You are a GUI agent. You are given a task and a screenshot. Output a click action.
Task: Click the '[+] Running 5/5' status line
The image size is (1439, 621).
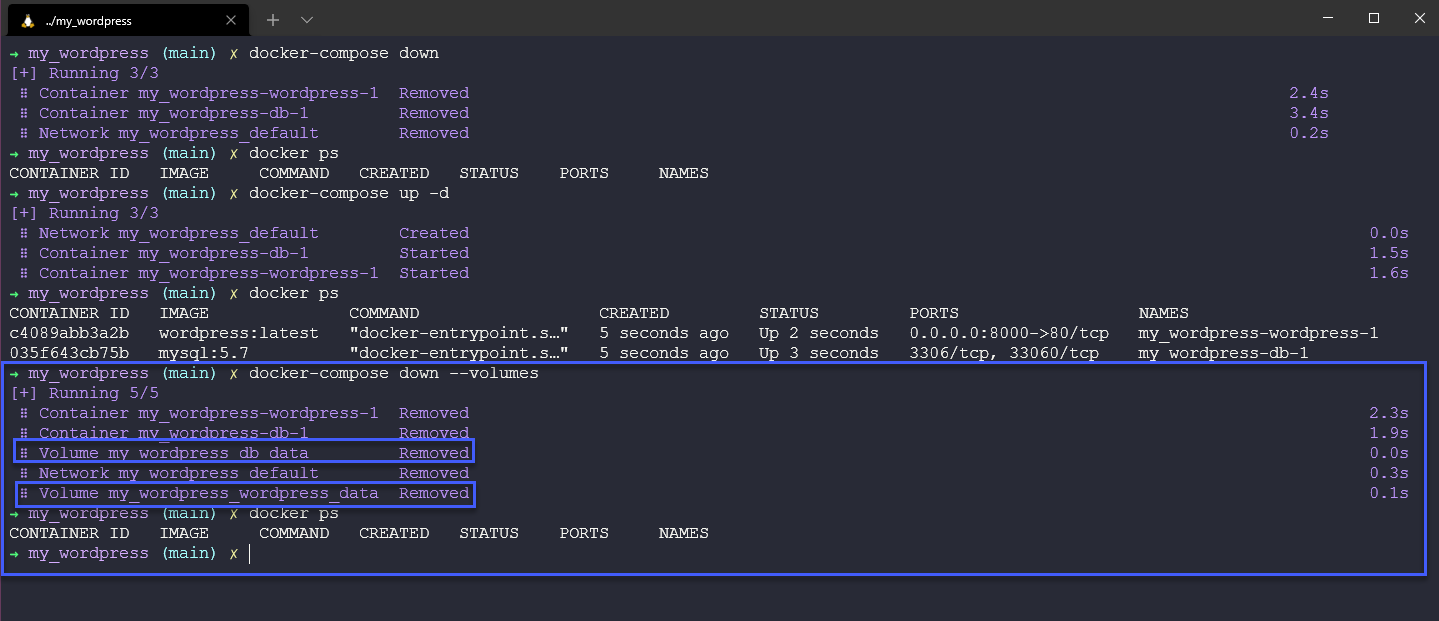(x=84, y=393)
